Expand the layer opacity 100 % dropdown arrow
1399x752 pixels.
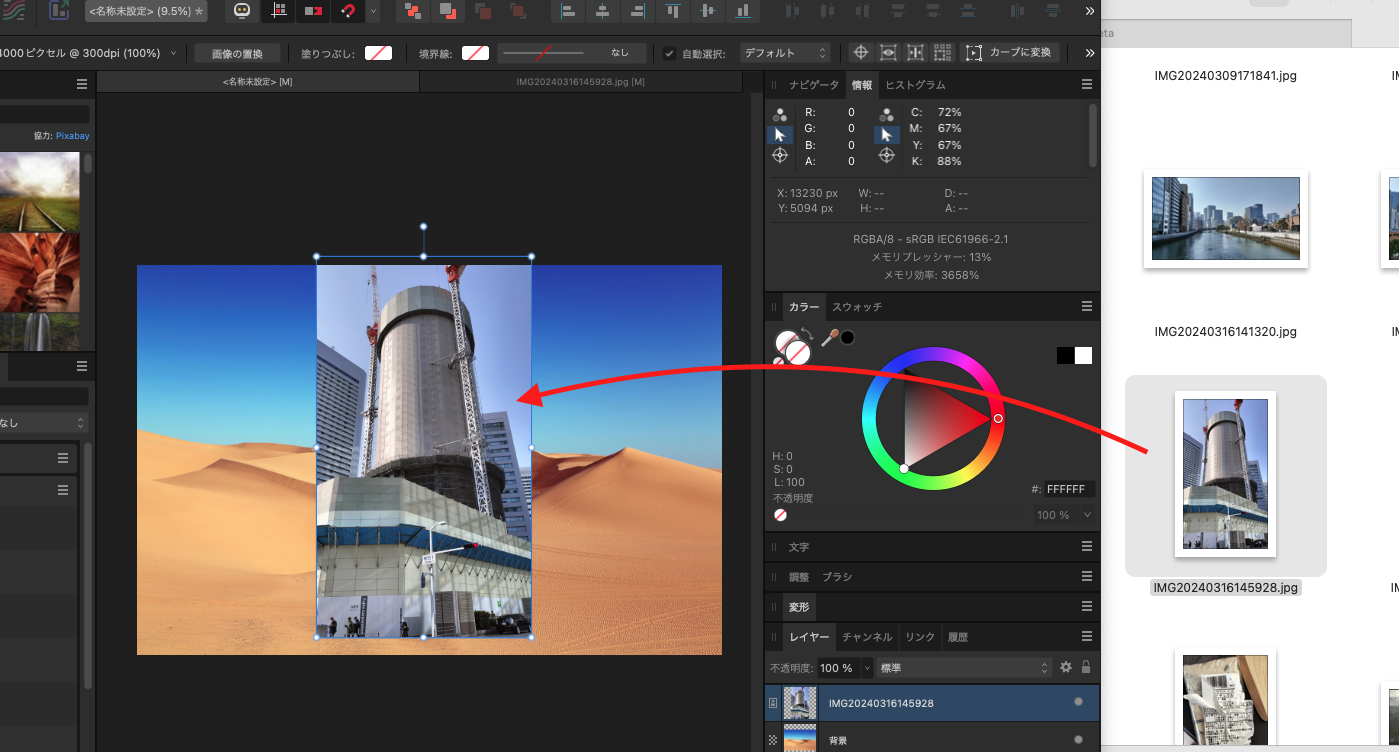pos(867,667)
